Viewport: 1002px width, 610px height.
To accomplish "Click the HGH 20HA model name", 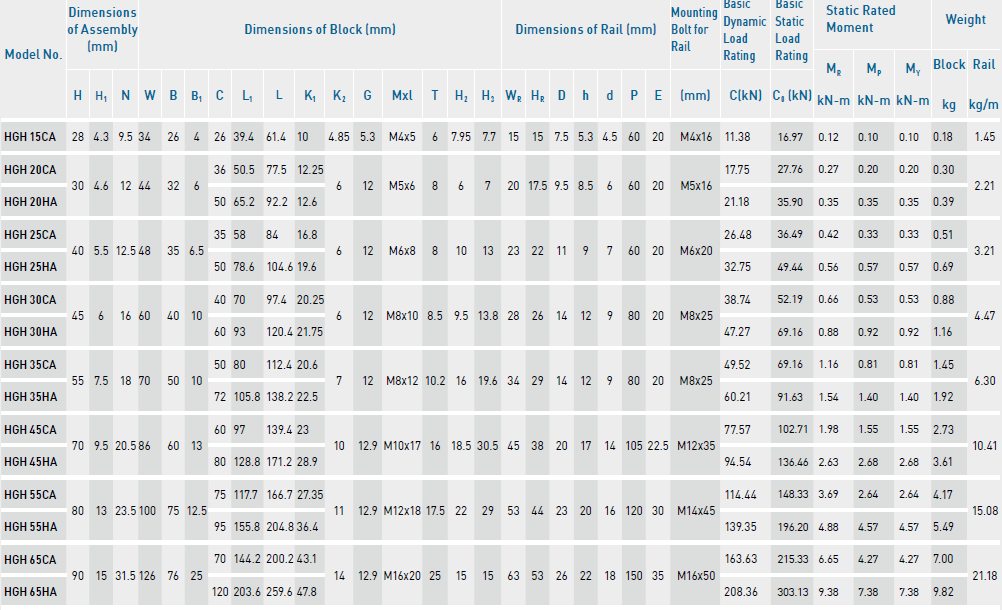I will (x=30, y=201).
